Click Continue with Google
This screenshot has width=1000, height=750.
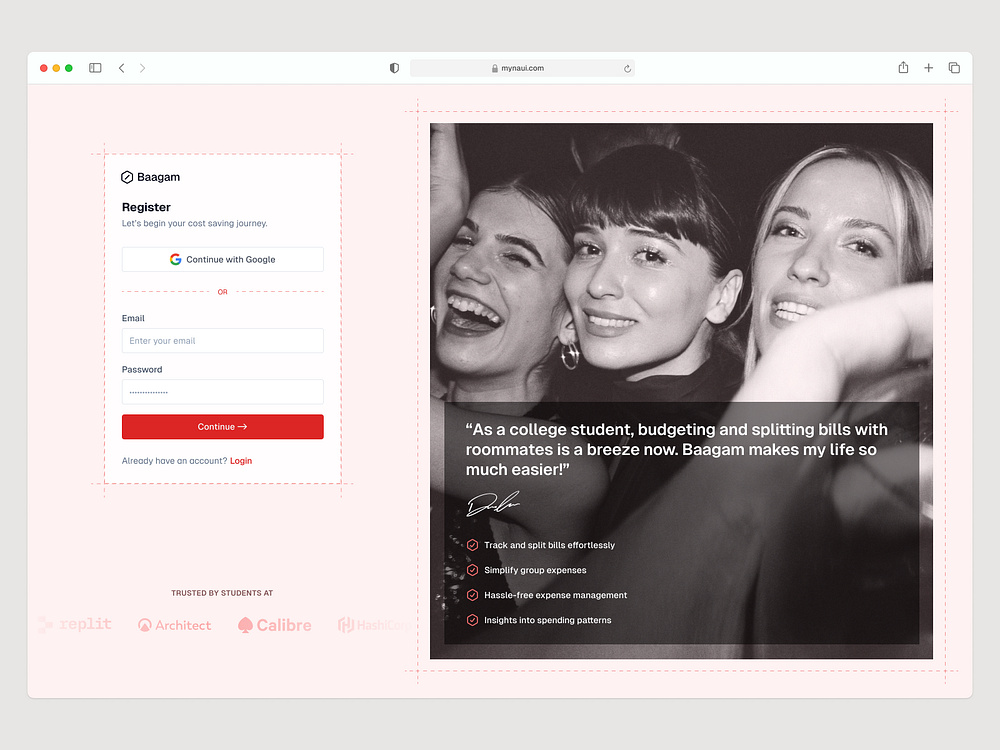[x=222, y=259]
